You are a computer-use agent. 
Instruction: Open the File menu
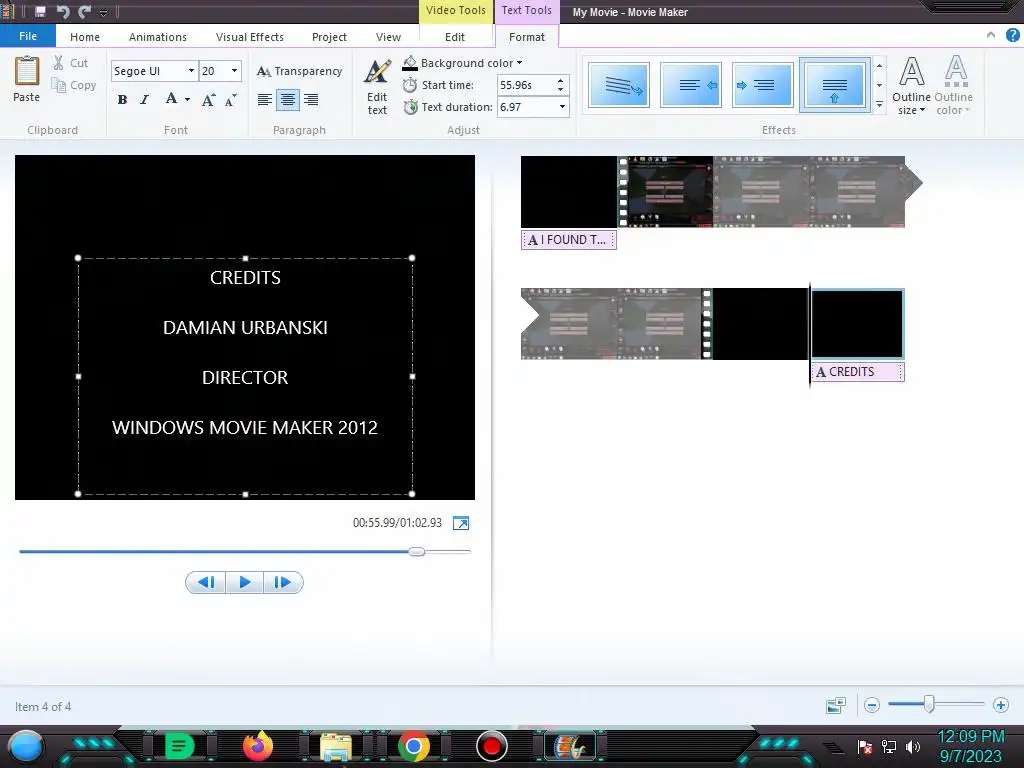(x=28, y=37)
